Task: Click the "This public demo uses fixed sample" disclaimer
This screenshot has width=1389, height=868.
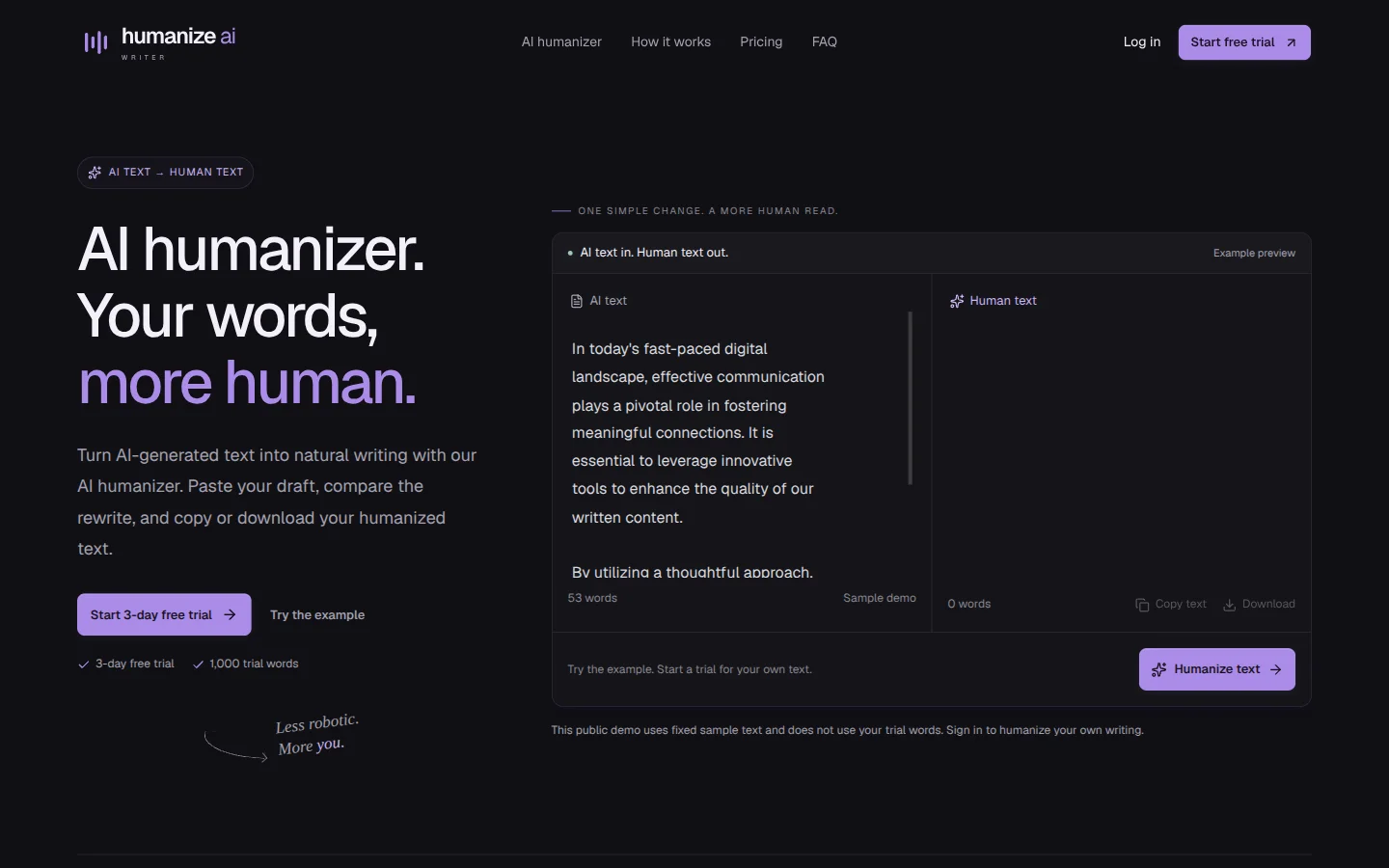Action: click(x=847, y=730)
